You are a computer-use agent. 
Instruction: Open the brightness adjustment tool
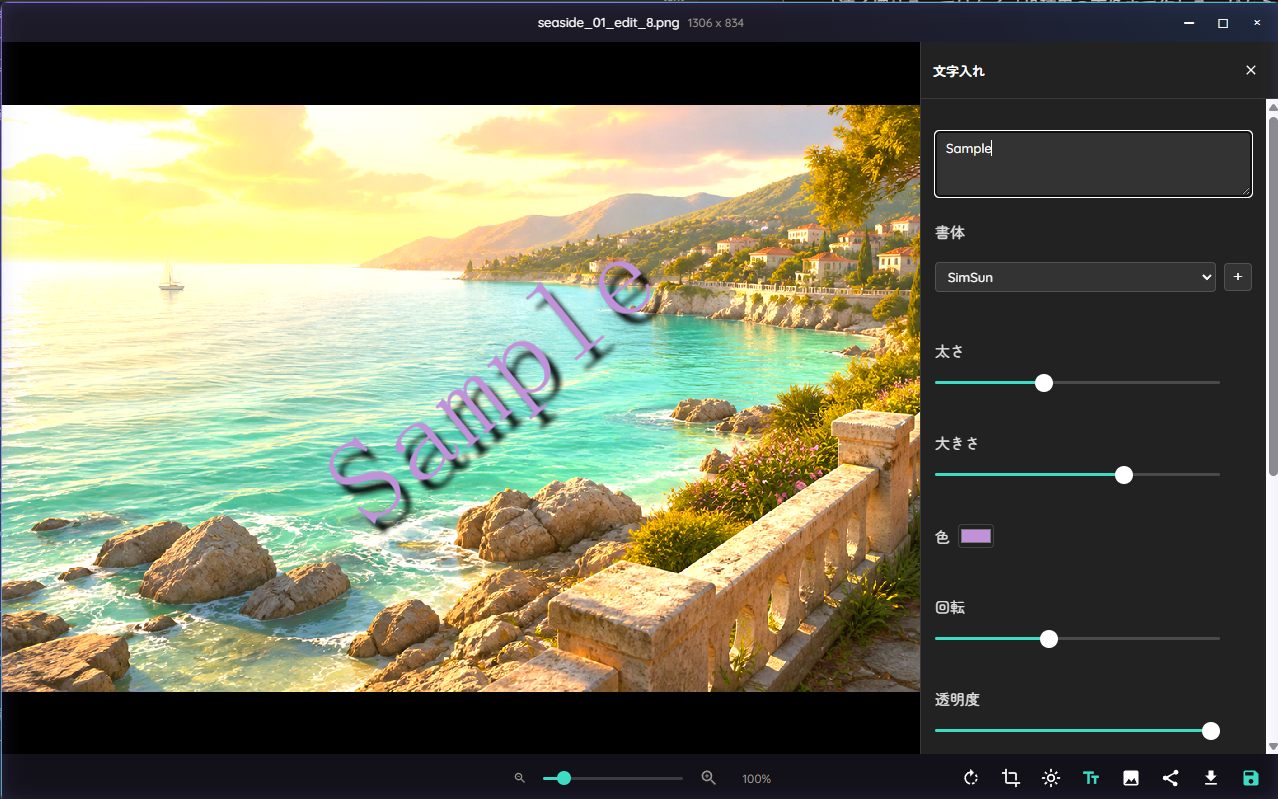click(x=1051, y=778)
